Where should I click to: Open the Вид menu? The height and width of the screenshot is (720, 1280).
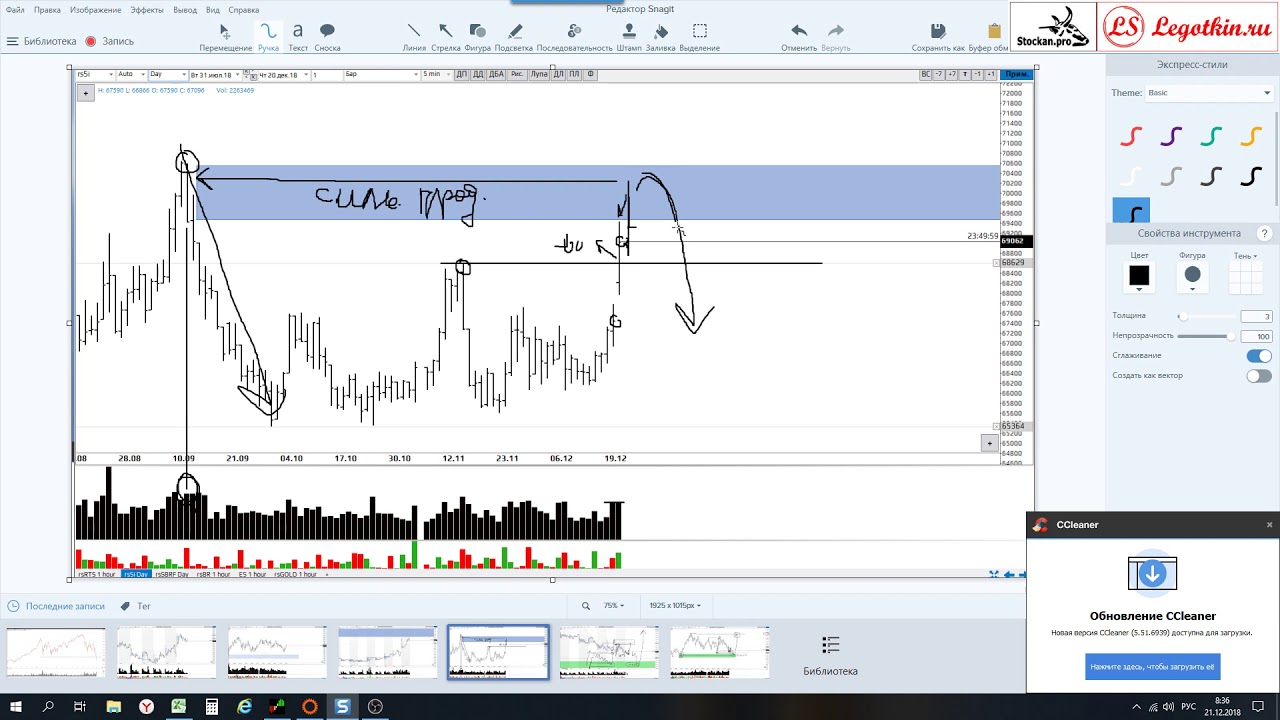pyautogui.click(x=213, y=10)
